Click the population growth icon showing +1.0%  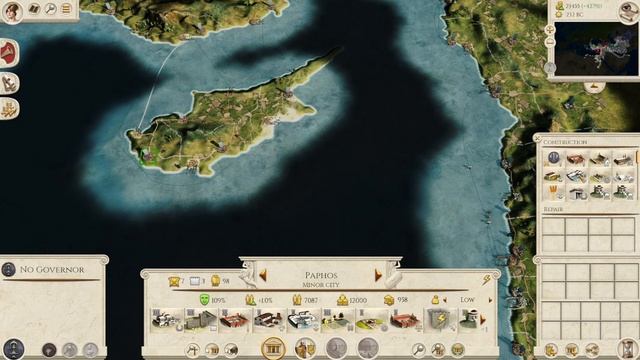pos(250,300)
